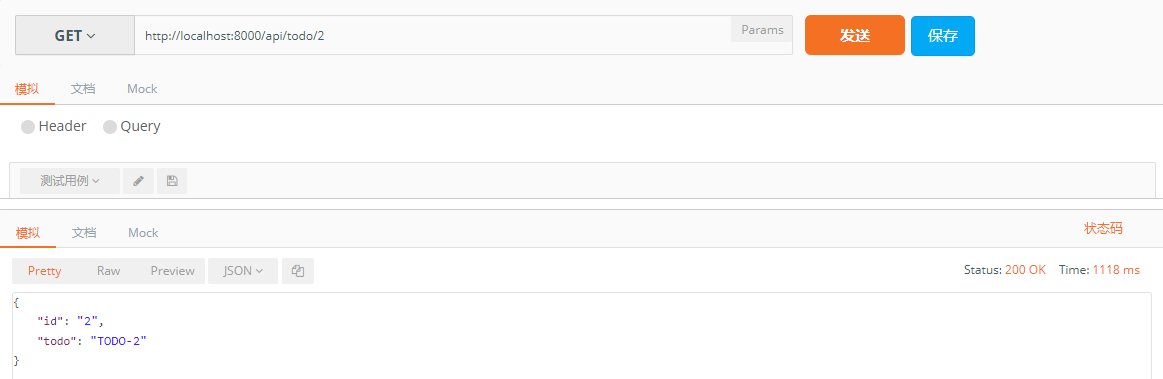Open the lower Mock tab in the response panel
This screenshot has width=1163, height=379.
point(143,233)
